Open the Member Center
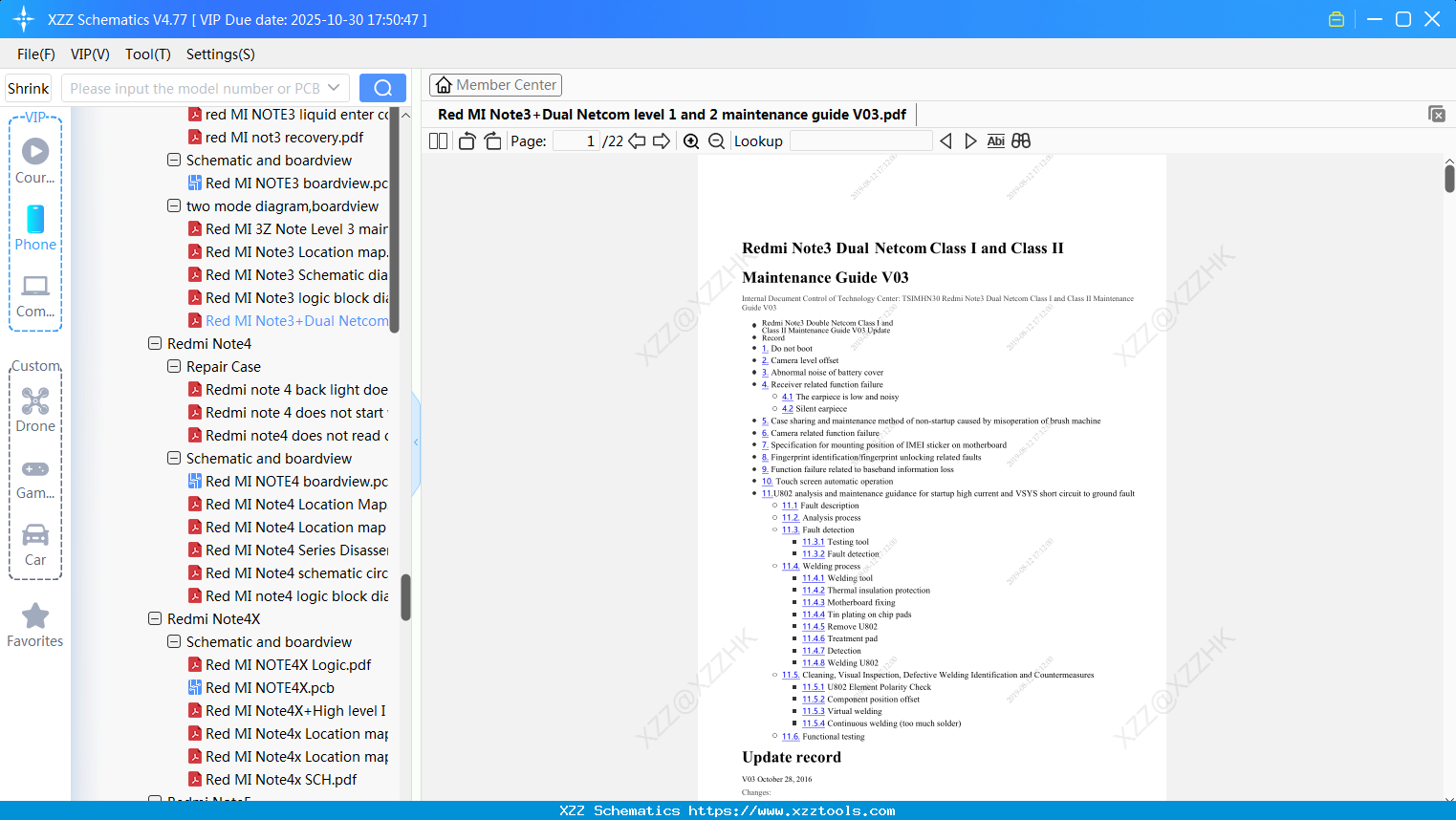Image resolution: width=1456 pixels, height=820 pixels. [x=495, y=85]
